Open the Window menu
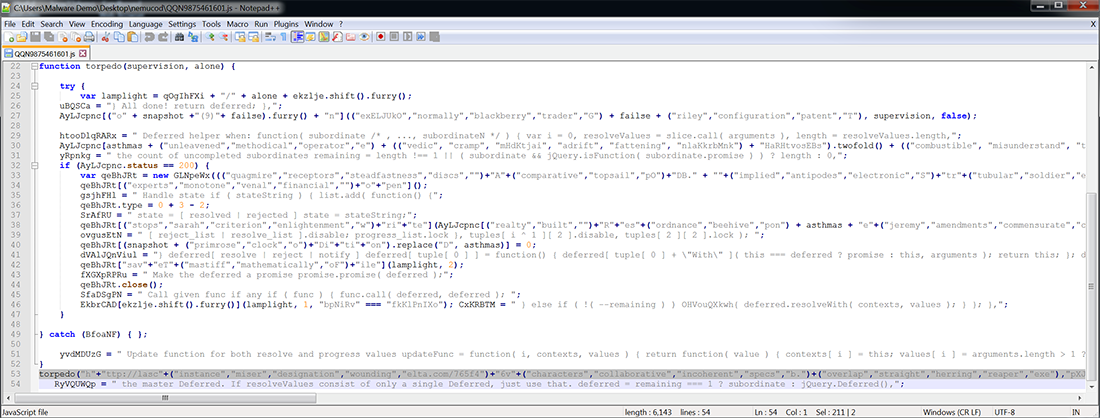 tap(319, 24)
